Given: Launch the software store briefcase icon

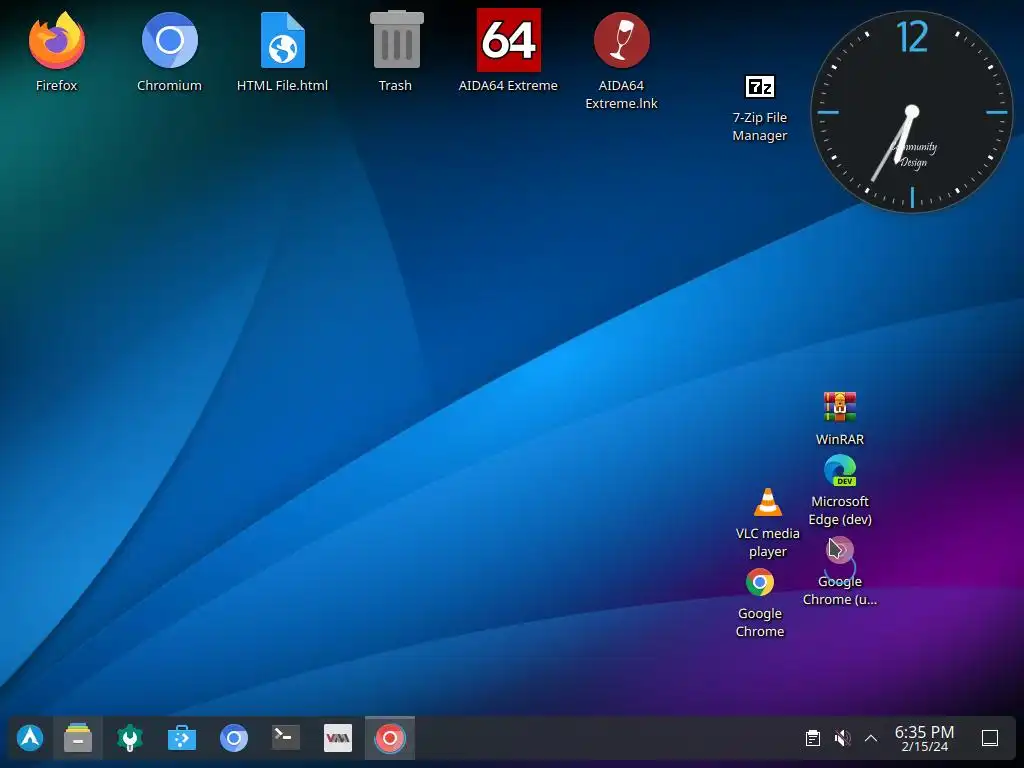Looking at the screenshot, I should tap(182, 738).
